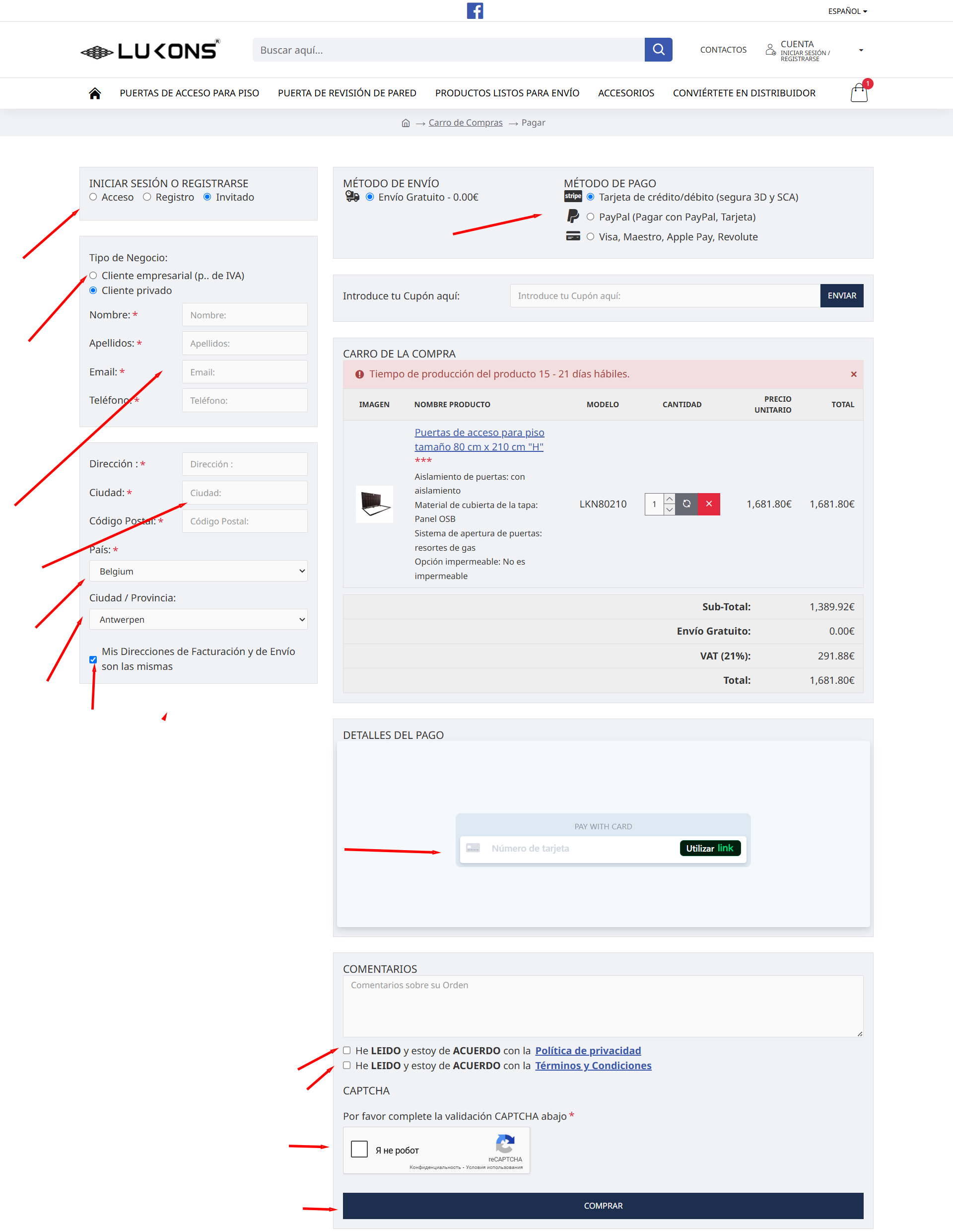Open the Facebook page icon
The width and height of the screenshot is (953, 1232).
click(x=475, y=11)
